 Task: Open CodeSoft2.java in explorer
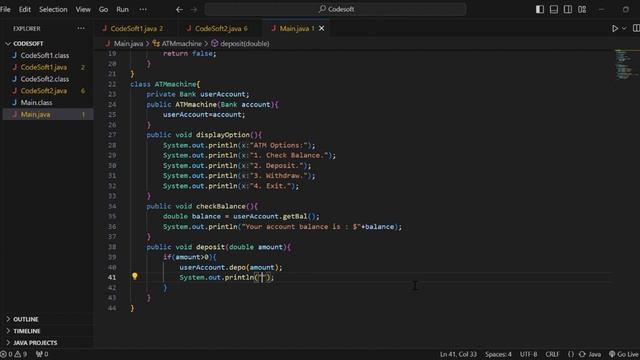coord(44,91)
